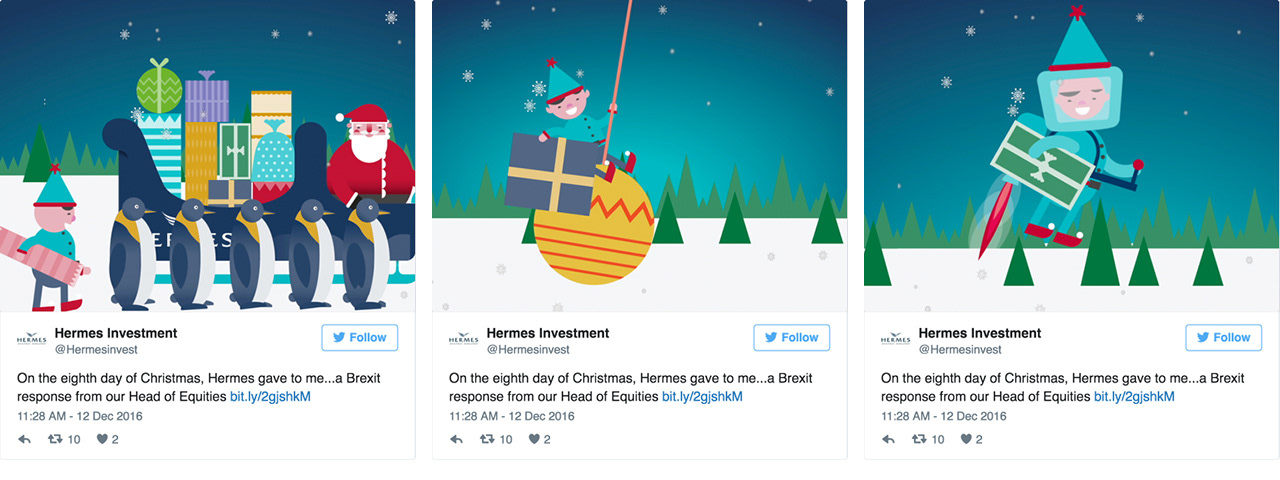
Task: Open the penguin sleigh image in the first tweet
Action: (208, 156)
